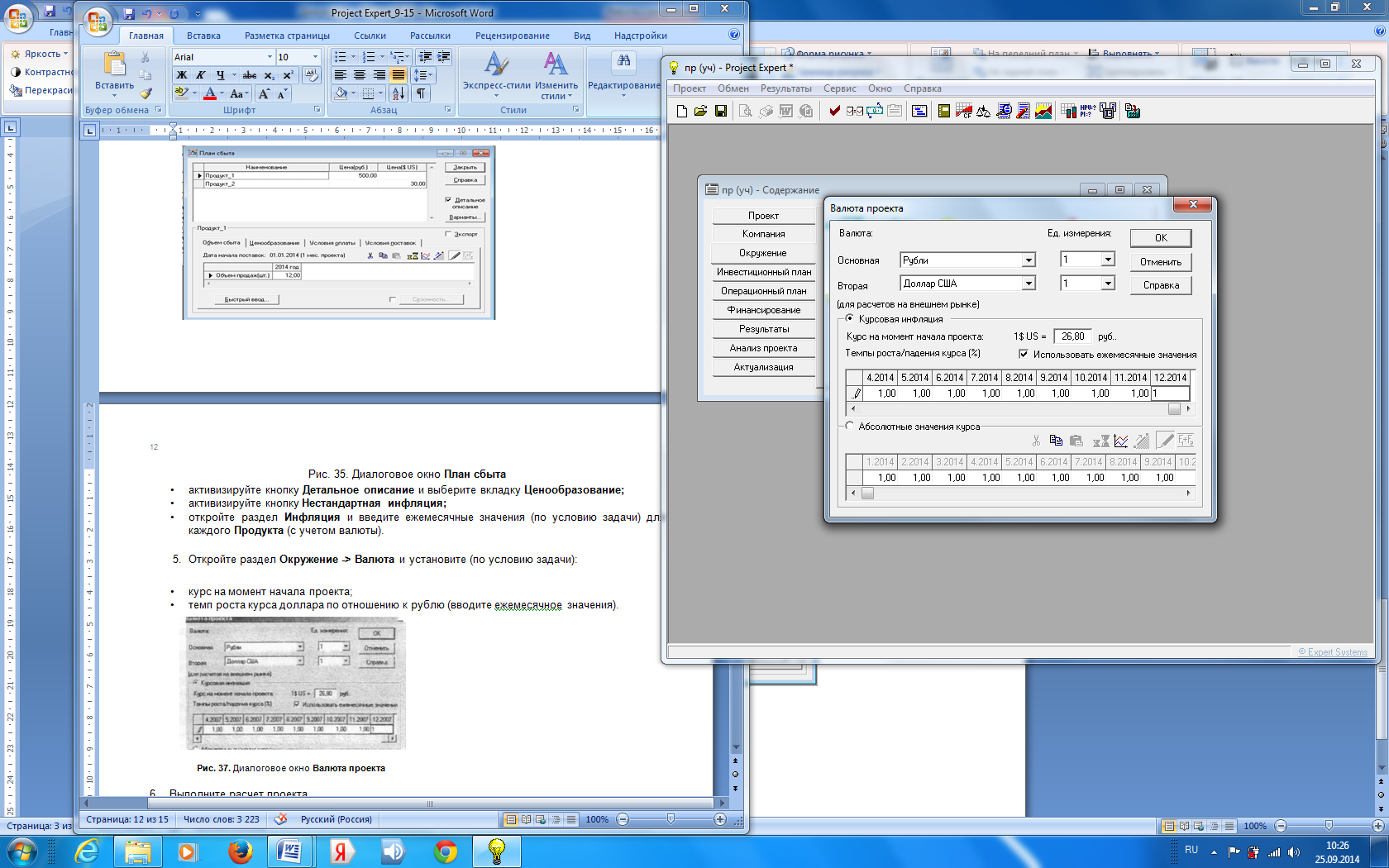Apply strikethrough (abc) formatting in Word
This screenshot has height=868, width=1389.
coord(250,75)
